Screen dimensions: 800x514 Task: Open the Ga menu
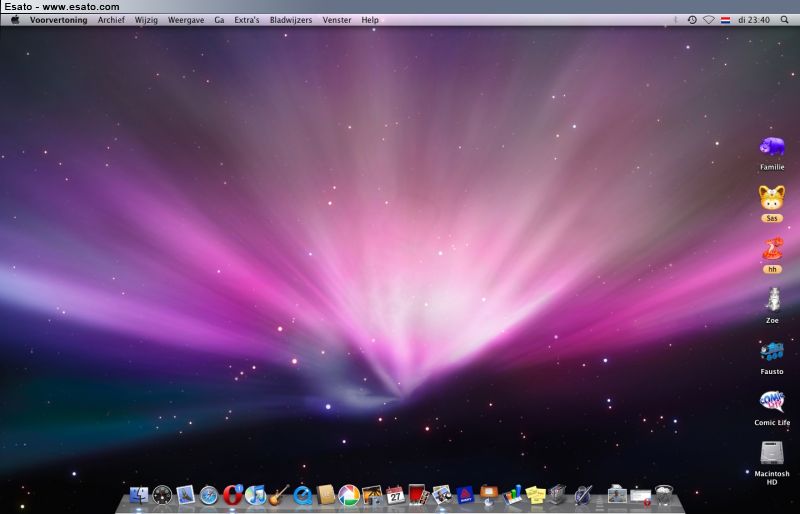[x=219, y=20]
